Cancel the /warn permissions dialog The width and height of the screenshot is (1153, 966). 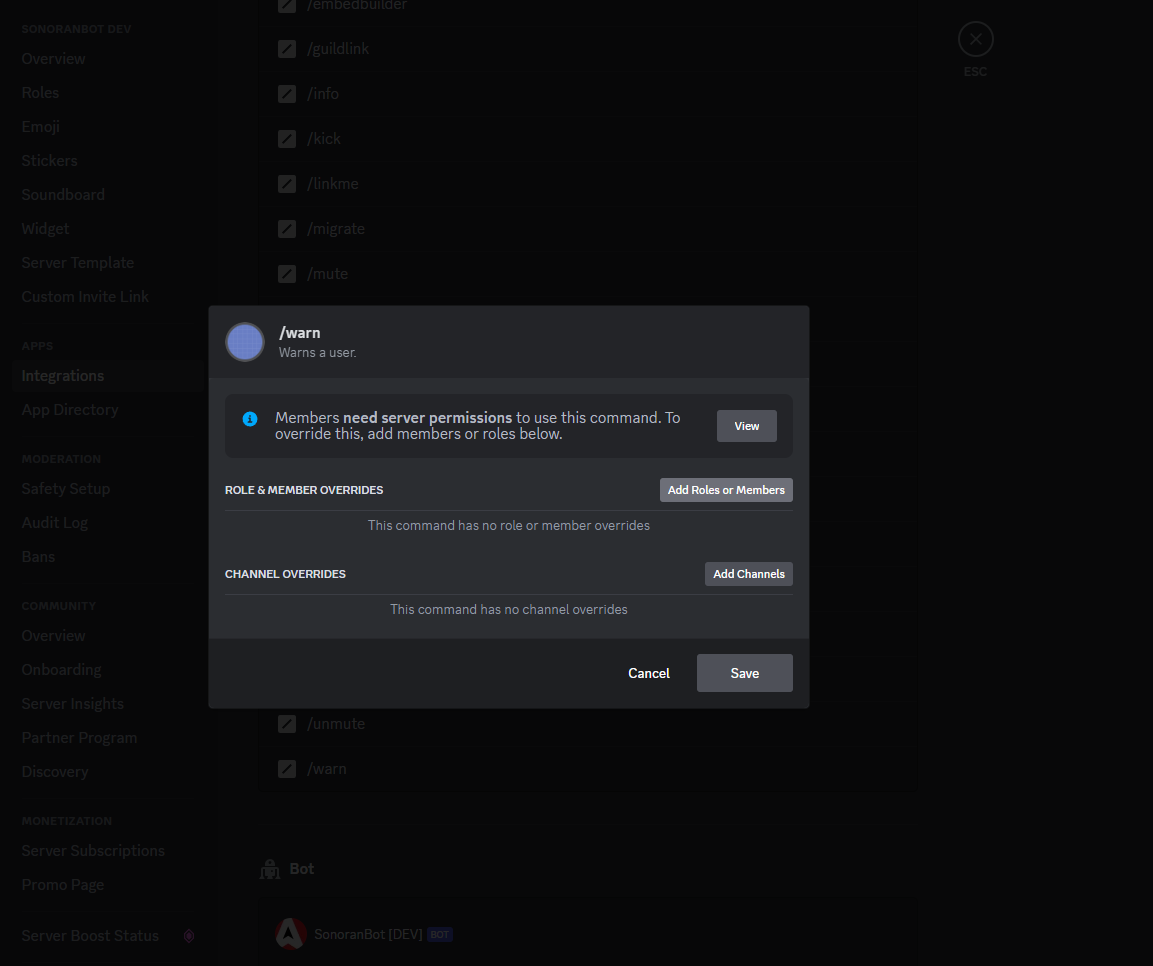click(649, 673)
